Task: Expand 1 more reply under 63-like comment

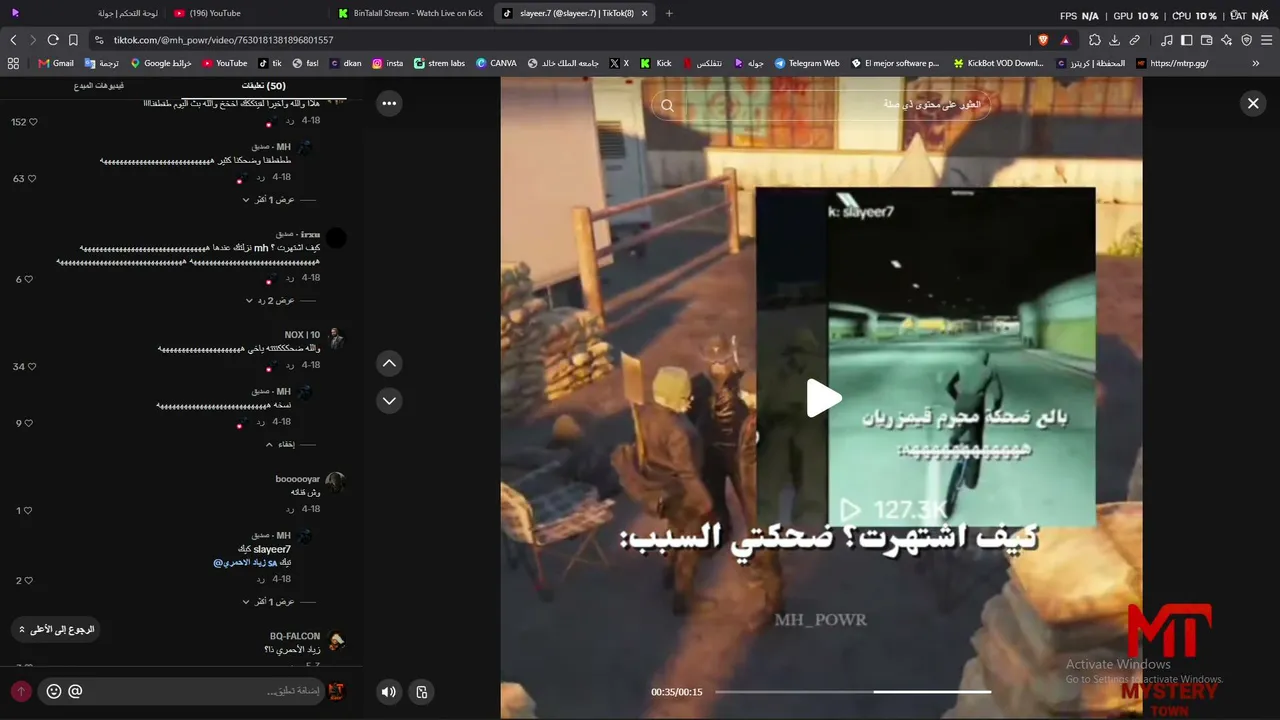Action: [269, 200]
